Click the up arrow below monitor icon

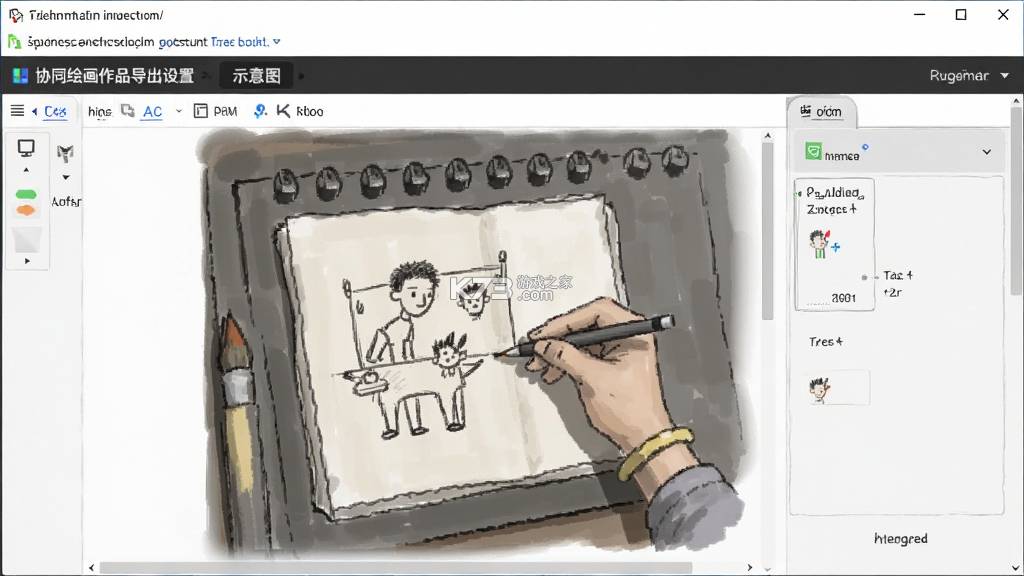26,170
